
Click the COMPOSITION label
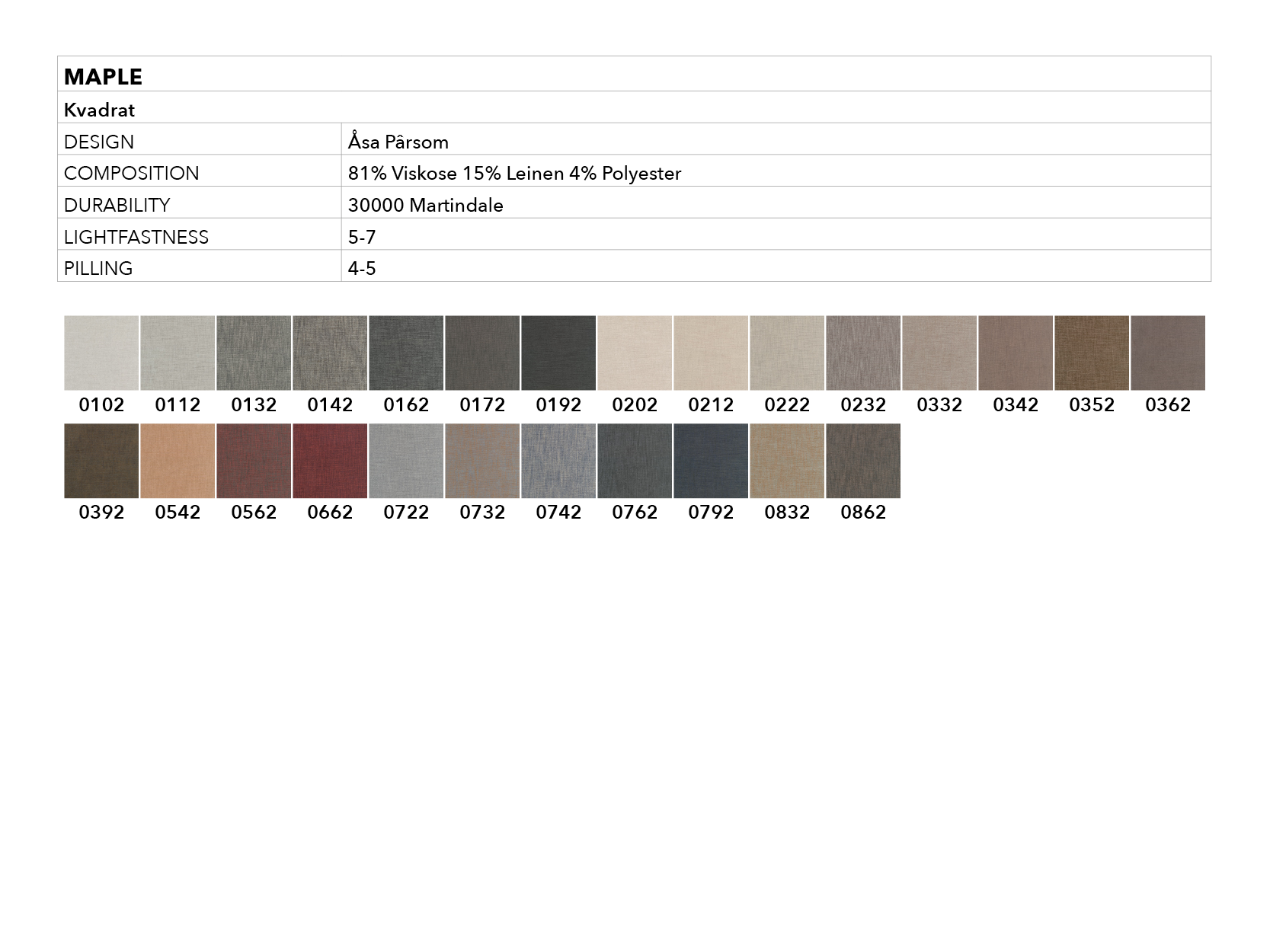[132, 174]
